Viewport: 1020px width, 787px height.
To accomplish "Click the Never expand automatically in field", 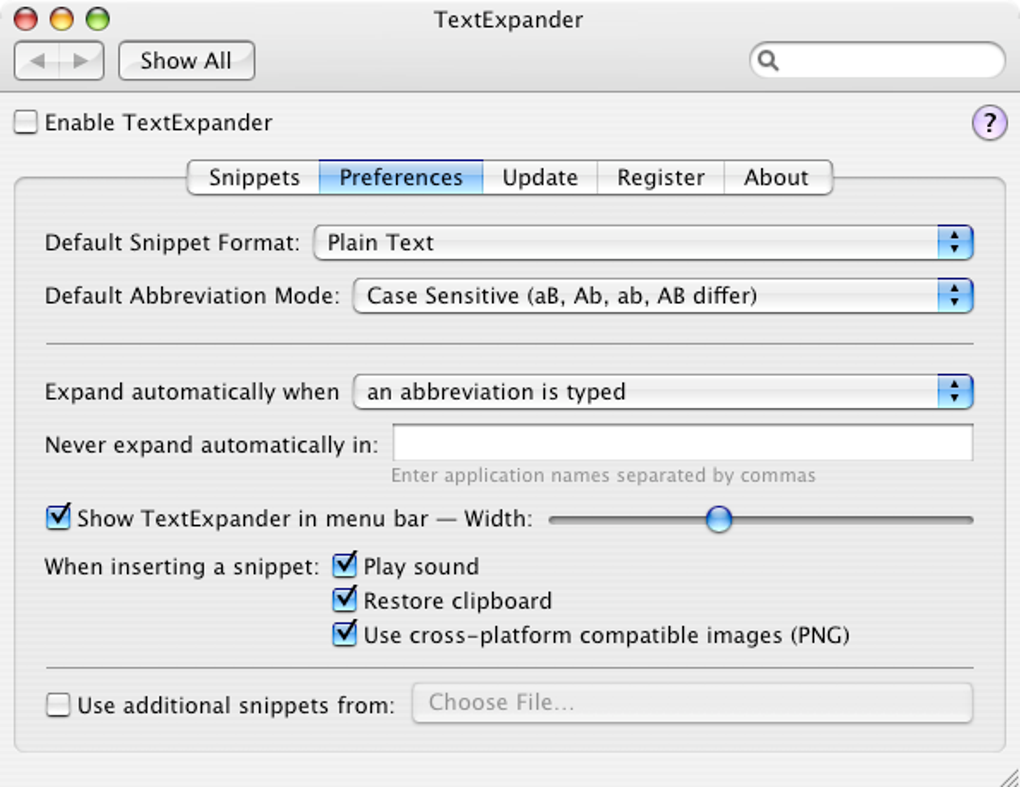I will point(682,443).
